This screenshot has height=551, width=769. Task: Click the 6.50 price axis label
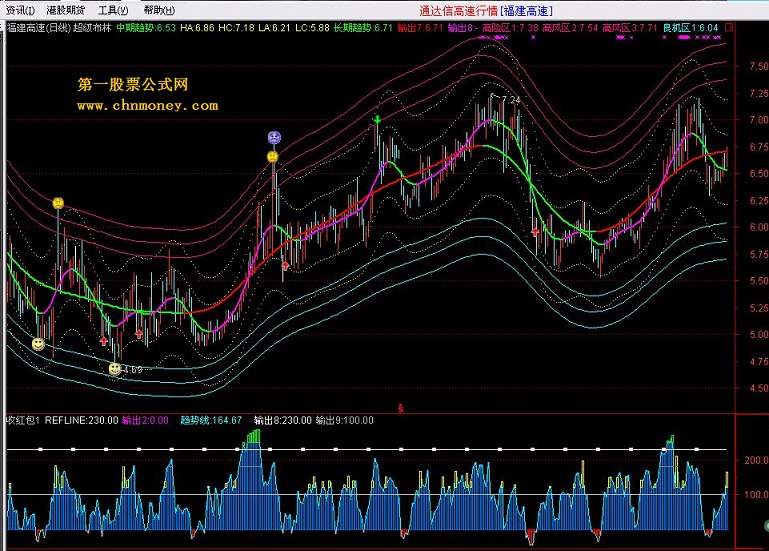(x=758, y=173)
